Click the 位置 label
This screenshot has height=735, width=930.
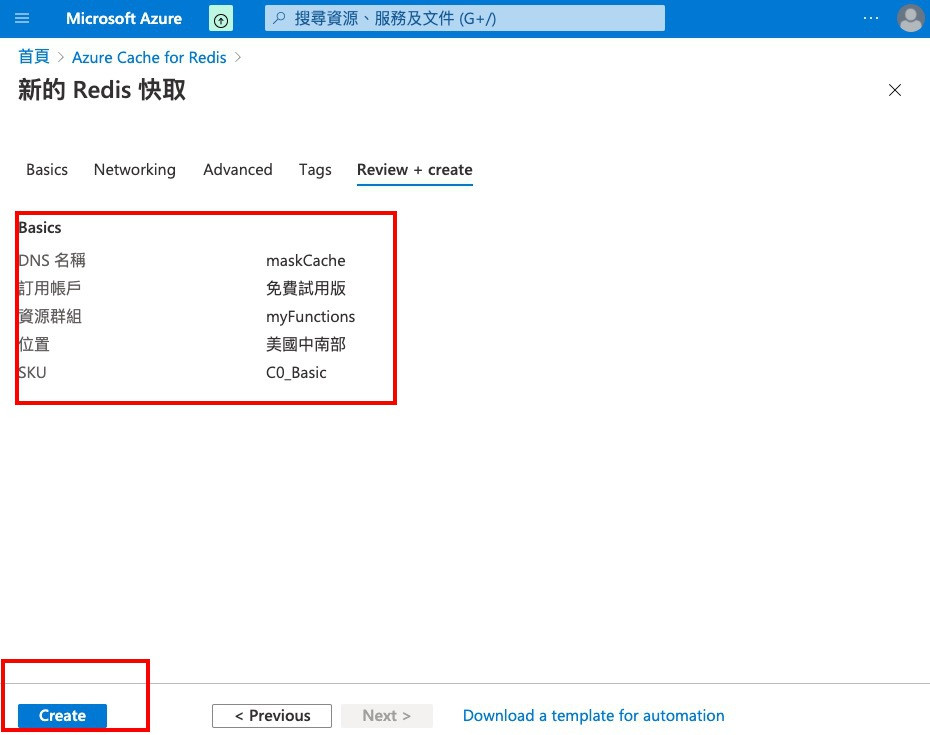tap(34, 344)
